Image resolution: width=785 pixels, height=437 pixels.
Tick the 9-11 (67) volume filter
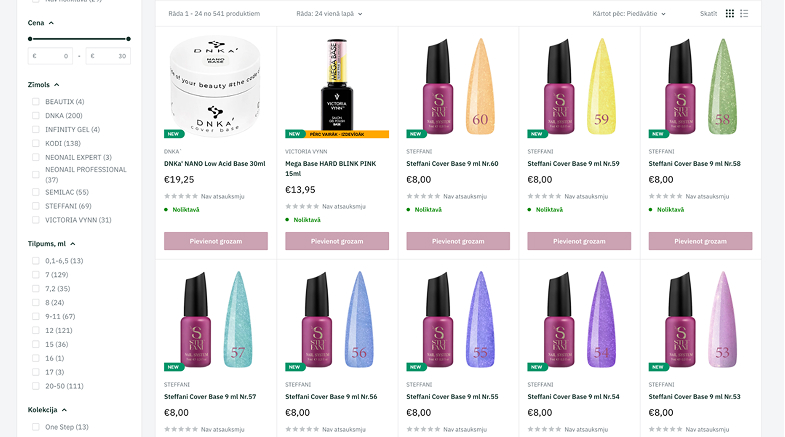[x=36, y=316]
